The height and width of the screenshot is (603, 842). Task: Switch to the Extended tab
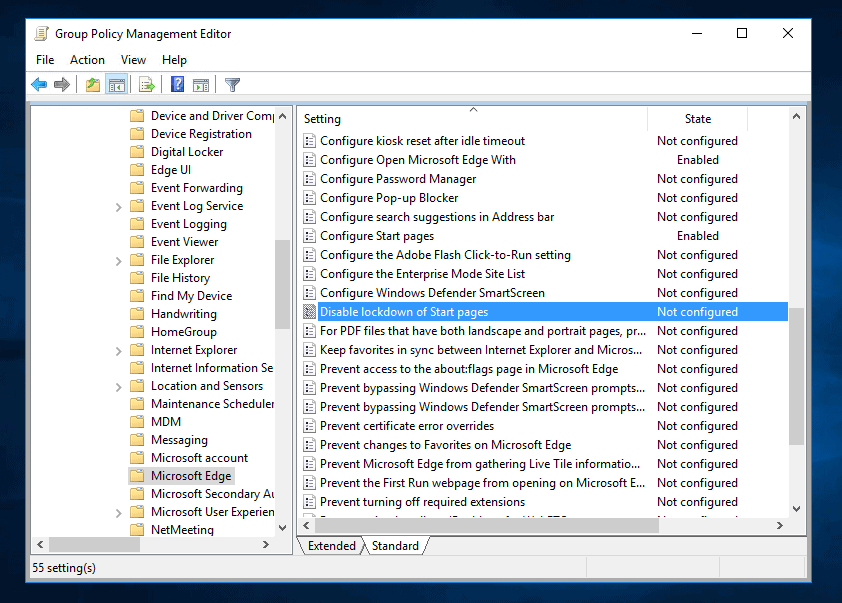pos(331,546)
